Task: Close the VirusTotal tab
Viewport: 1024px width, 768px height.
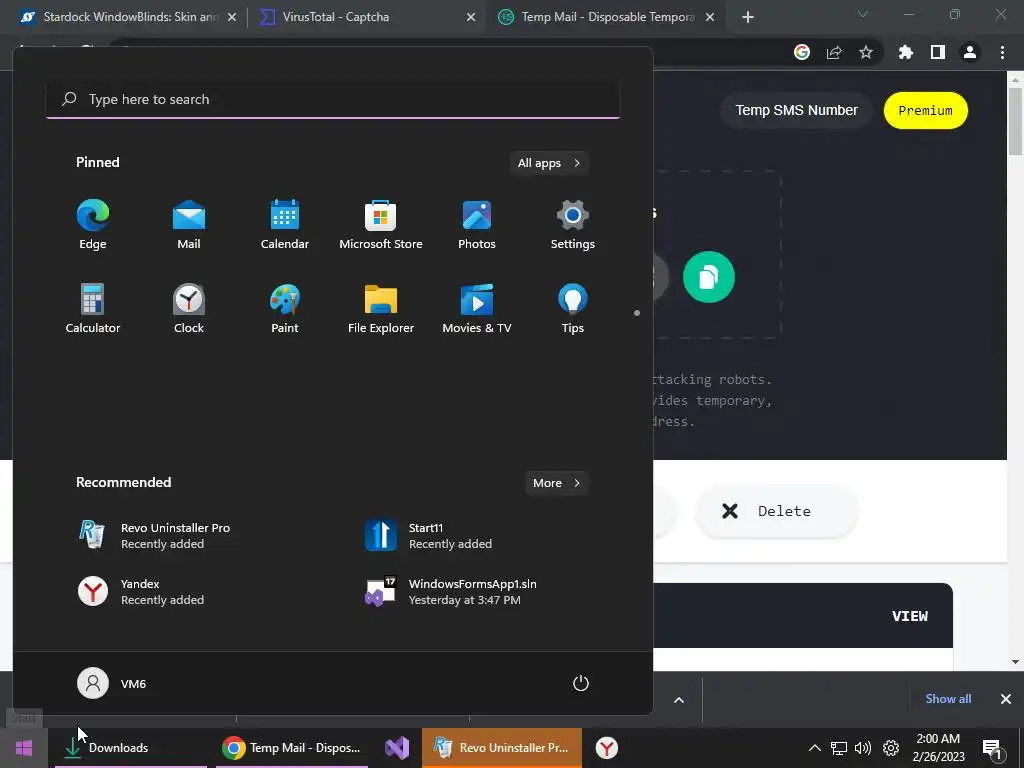Action: (471, 18)
